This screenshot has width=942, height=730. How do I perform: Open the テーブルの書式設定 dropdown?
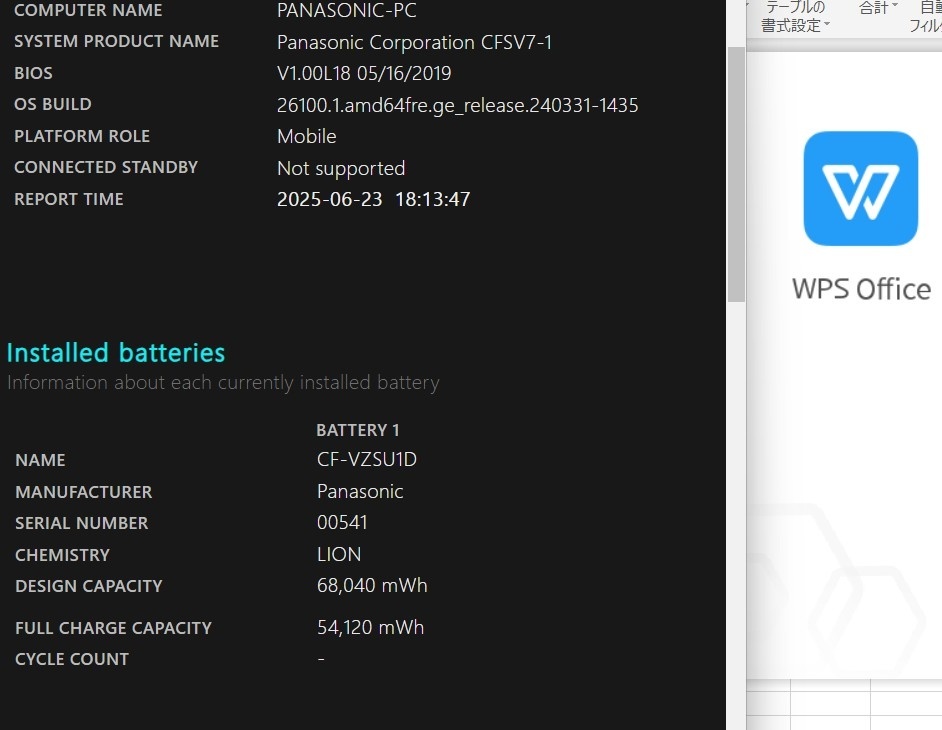(x=795, y=16)
